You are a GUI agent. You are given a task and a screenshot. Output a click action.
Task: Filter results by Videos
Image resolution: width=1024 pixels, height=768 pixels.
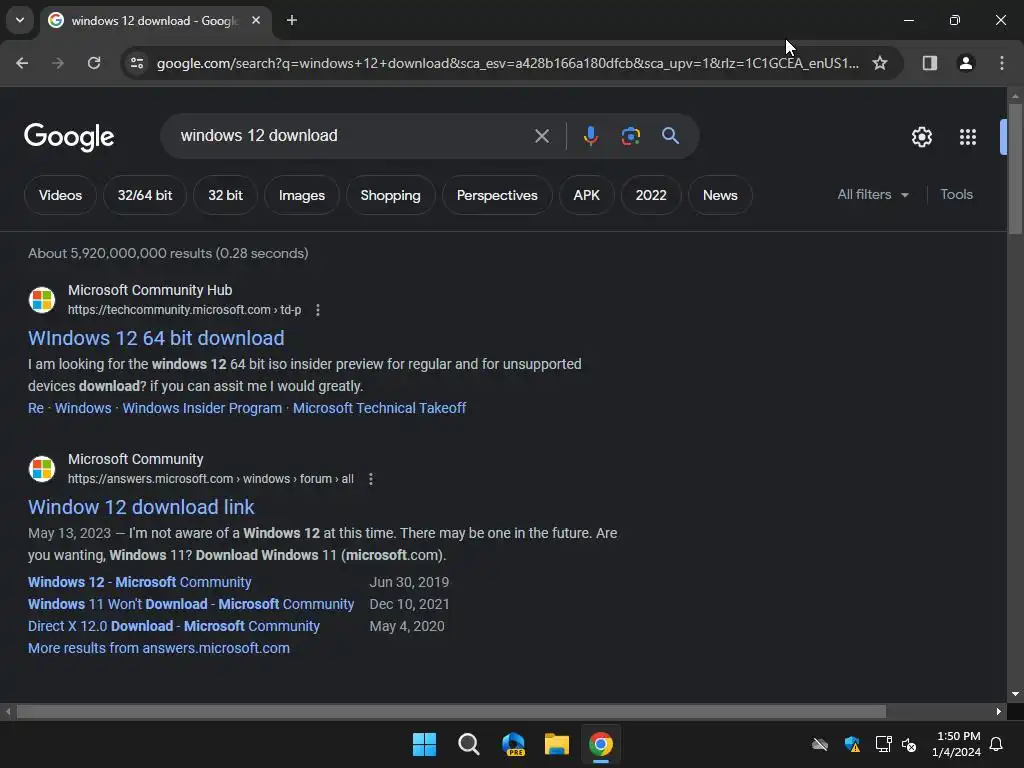(x=60, y=195)
